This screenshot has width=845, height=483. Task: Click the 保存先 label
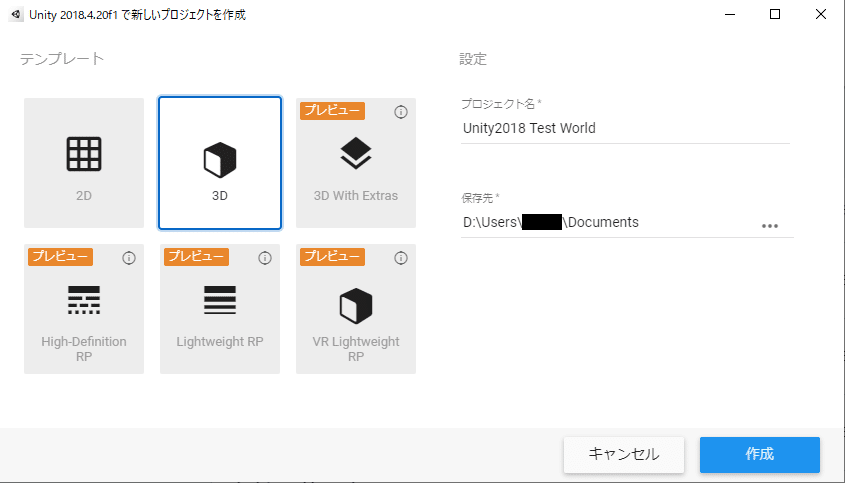pos(480,198)
